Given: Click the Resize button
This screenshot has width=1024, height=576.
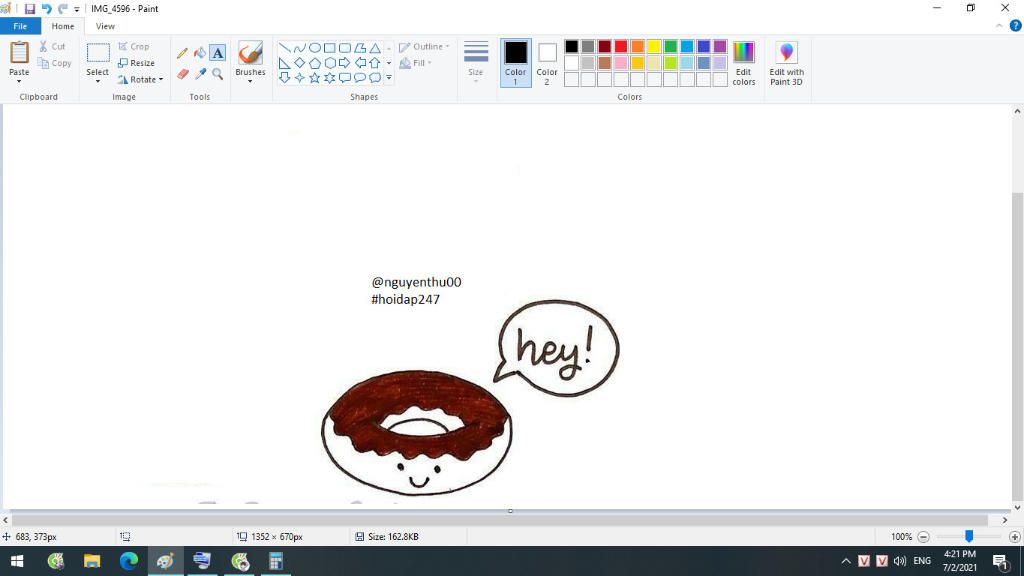Looking at the screenshot, I should [x=136, y=63].
